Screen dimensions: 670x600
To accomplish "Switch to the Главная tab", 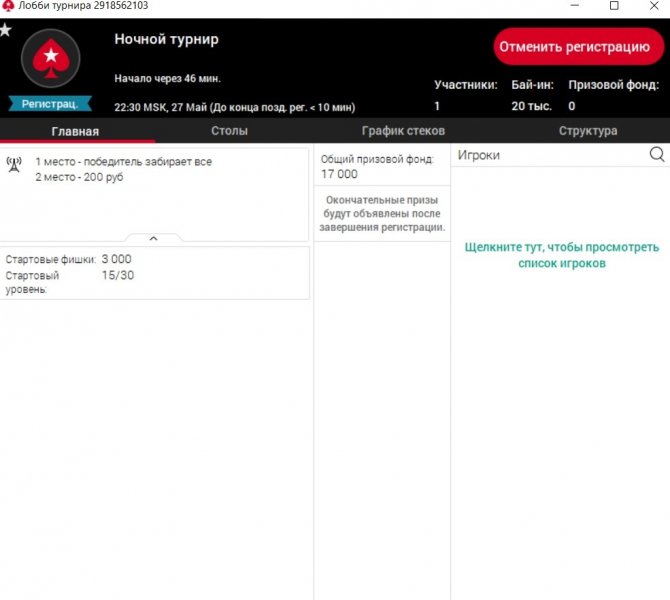I will click(x=75, y=131).
